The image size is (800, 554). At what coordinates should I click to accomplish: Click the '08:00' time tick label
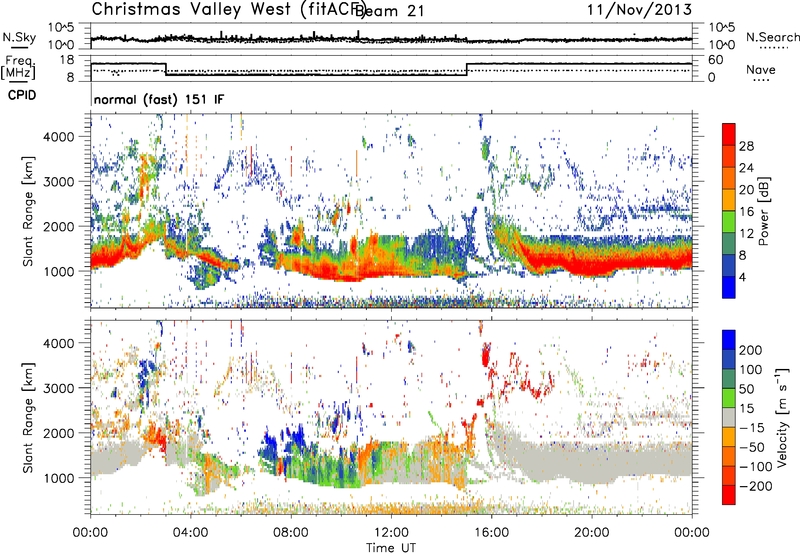point(291,533)
